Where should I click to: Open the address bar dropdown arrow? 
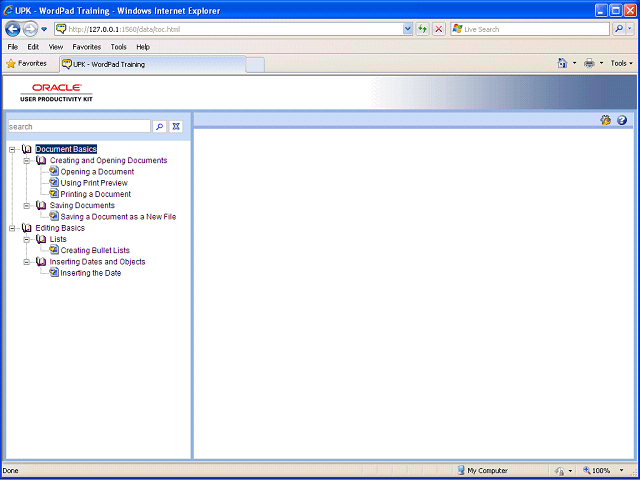point(407,29)
